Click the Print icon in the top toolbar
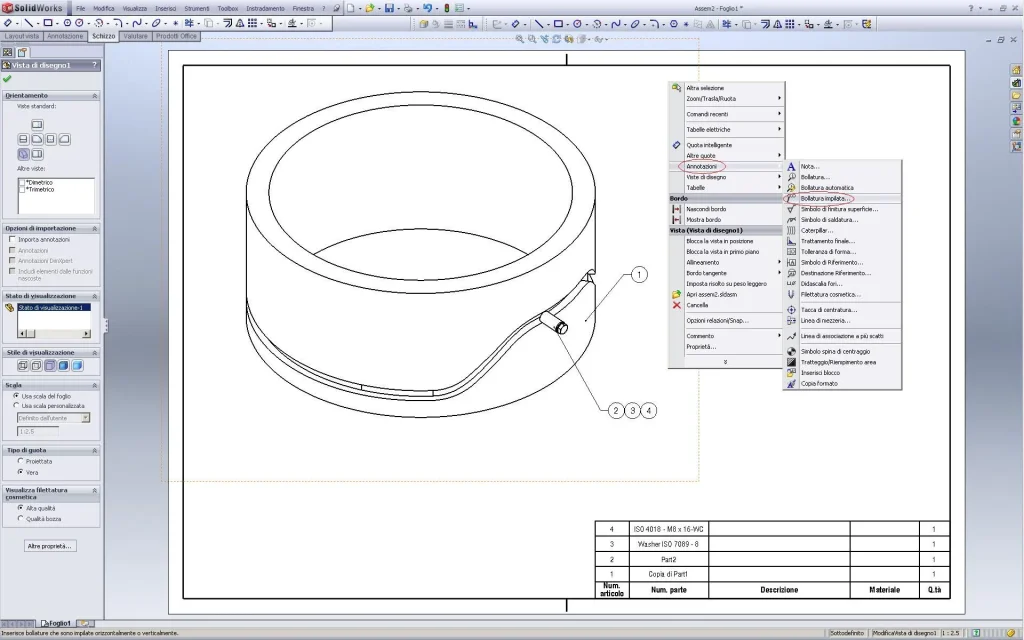 [408, 8]
